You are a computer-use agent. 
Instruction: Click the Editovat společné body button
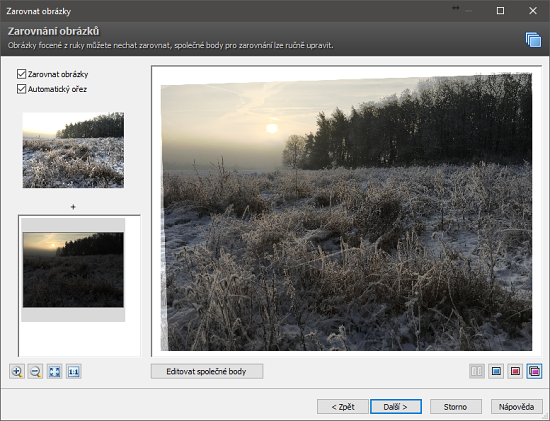[x=207, y=371]
